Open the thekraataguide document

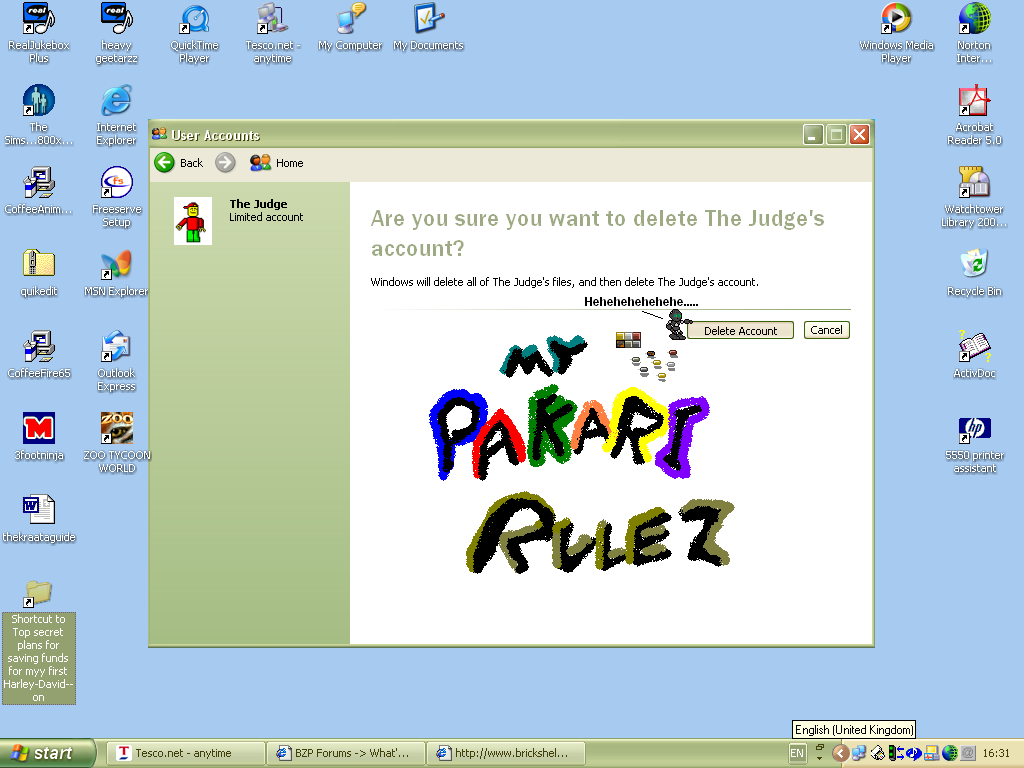click(38, 510)
